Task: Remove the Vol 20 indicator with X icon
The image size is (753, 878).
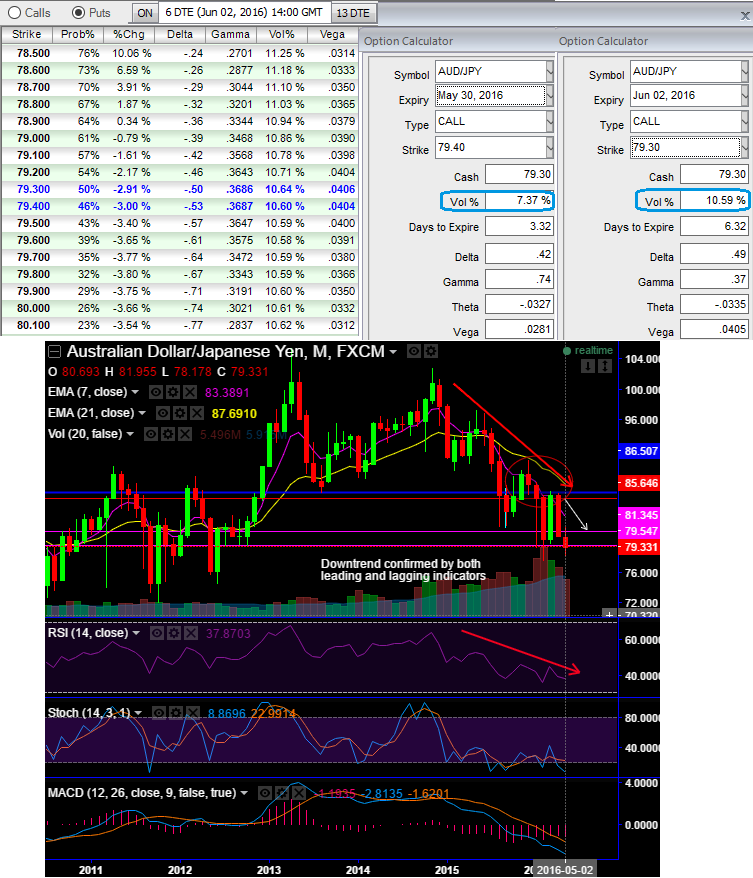Action: [185, 434]
